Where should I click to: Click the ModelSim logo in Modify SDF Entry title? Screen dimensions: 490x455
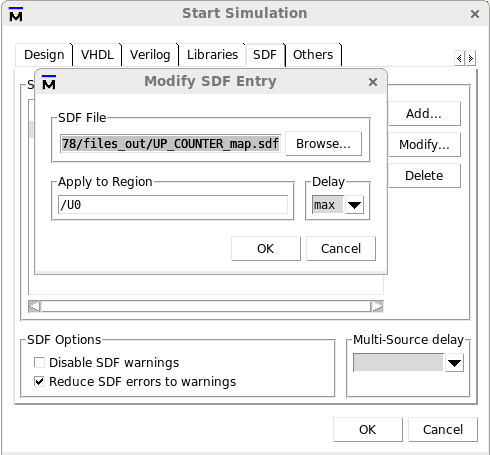pyautogui.click(x=49, y=82)
